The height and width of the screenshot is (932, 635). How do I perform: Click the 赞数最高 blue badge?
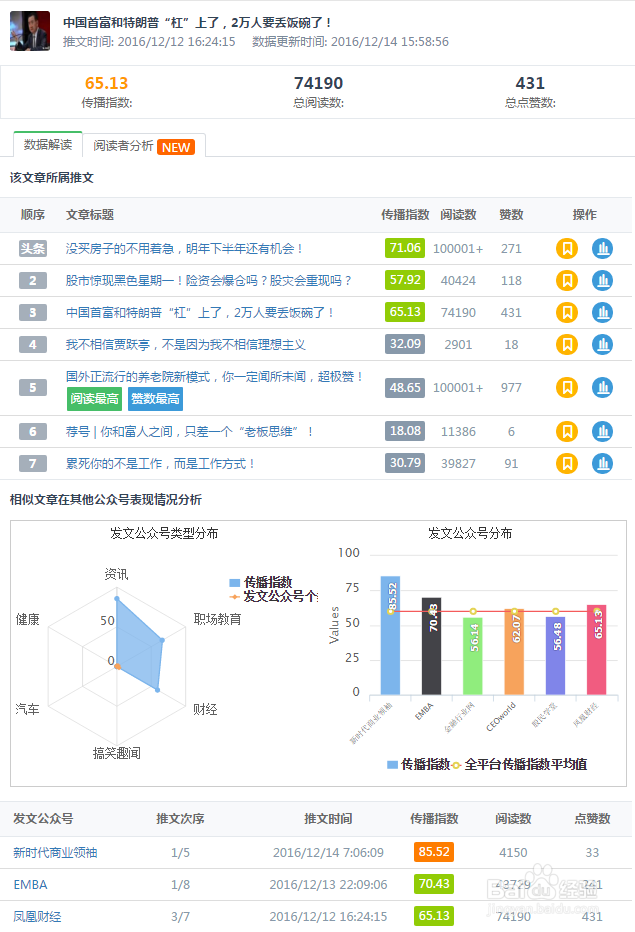pos(155,399)
